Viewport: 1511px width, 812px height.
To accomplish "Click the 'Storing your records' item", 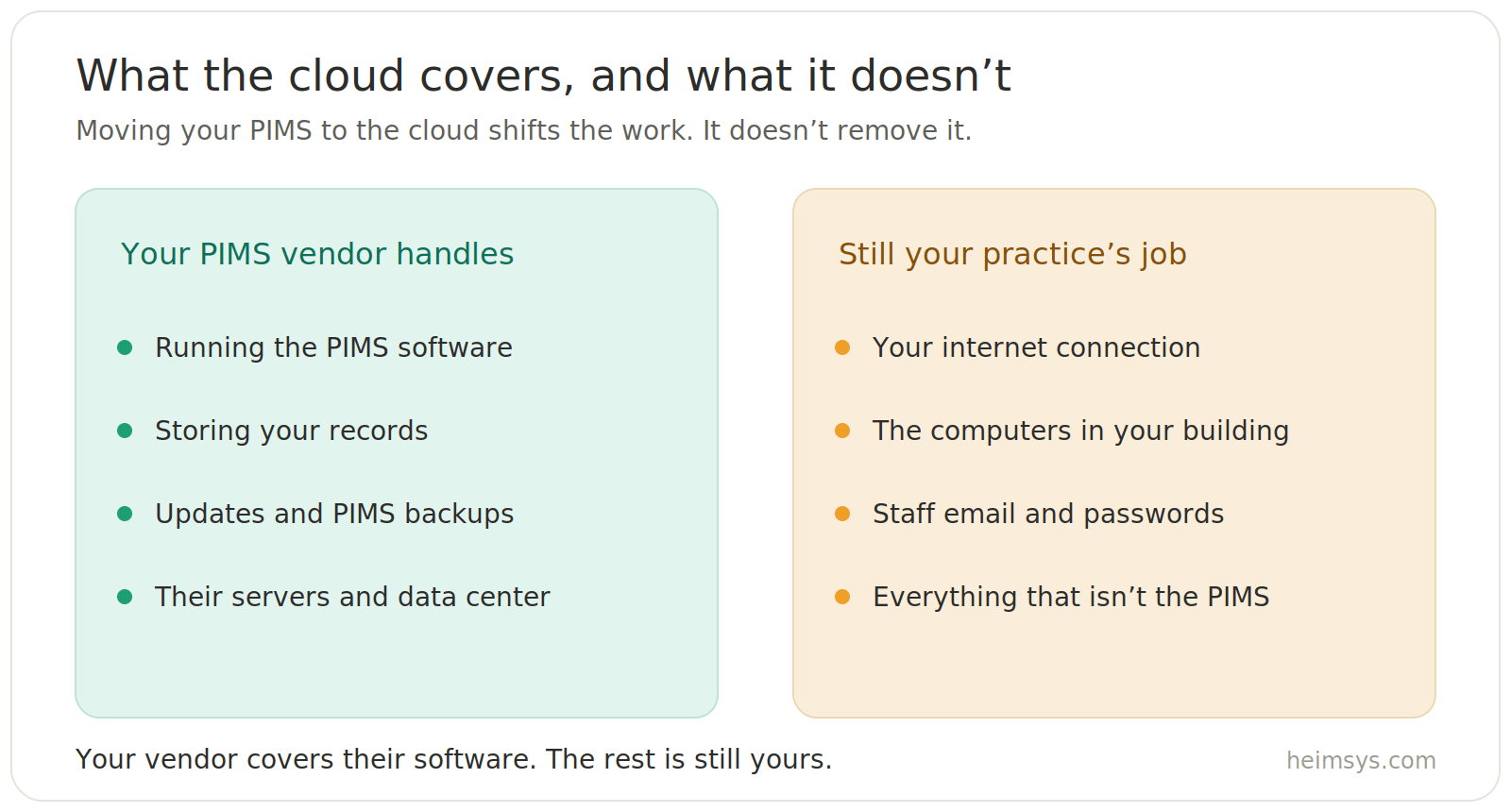I will [291, 431].
